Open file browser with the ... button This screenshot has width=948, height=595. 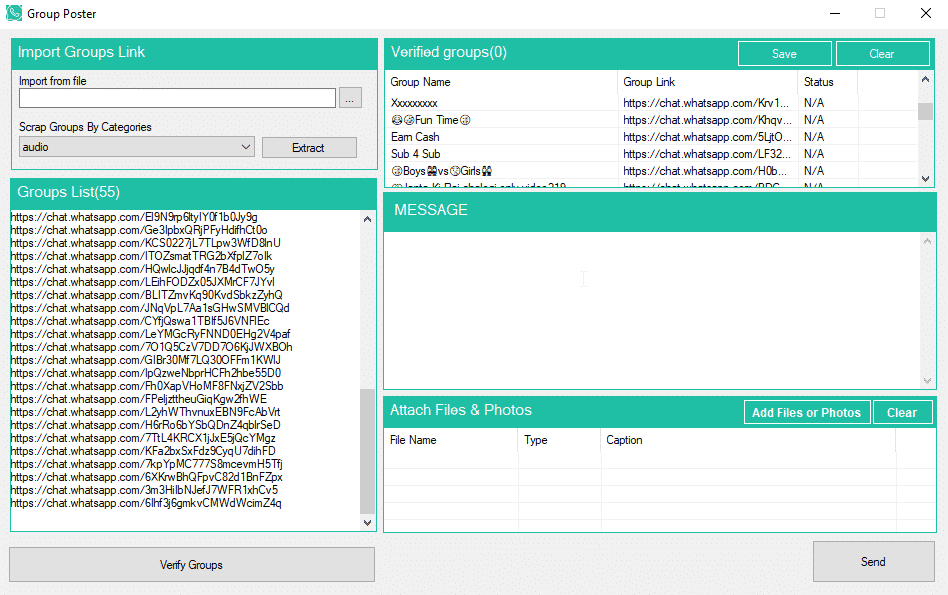350,98
